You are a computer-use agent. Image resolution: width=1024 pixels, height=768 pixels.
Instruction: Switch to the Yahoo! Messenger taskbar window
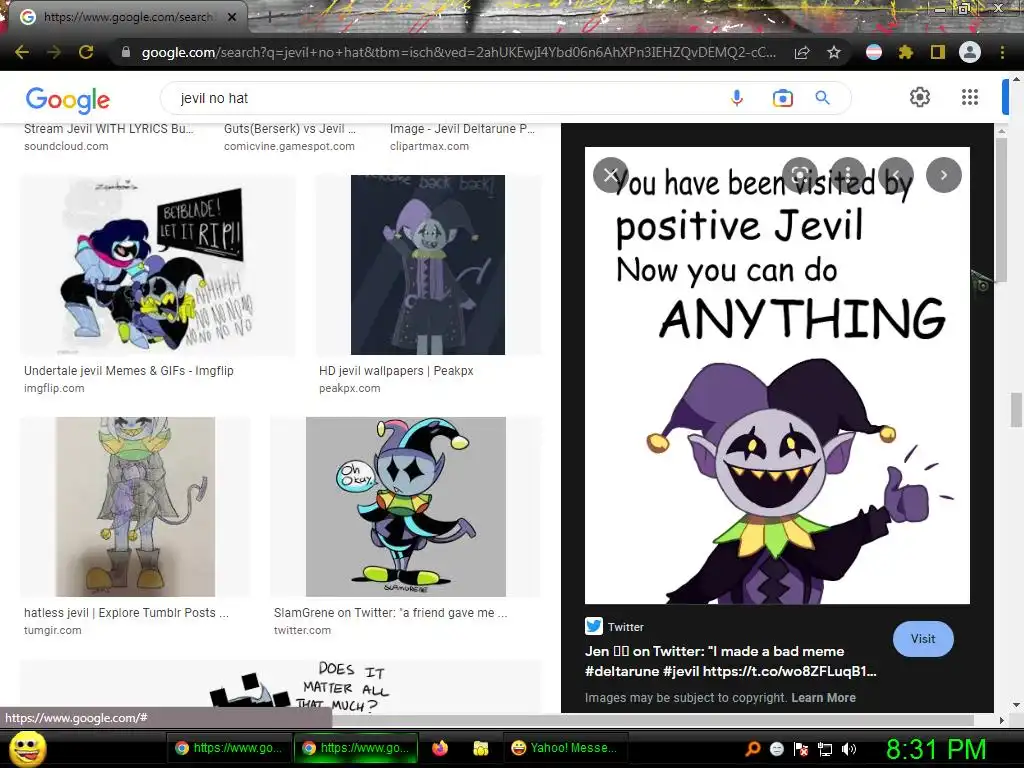pyautogui.click(x=565, y=748)
